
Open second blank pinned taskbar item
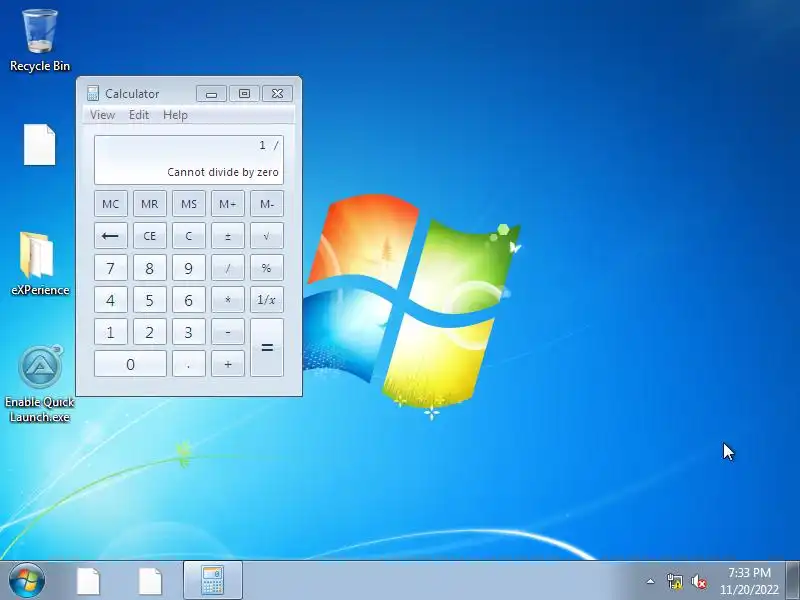coord(150,581)
